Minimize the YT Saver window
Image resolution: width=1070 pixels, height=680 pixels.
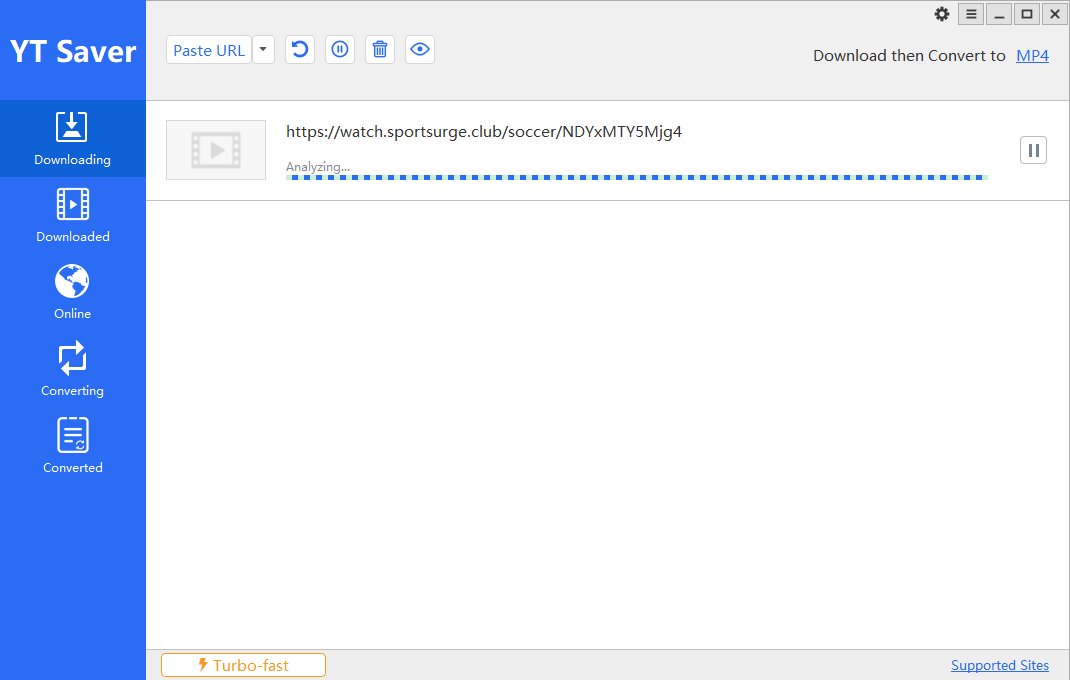(999, 14)
